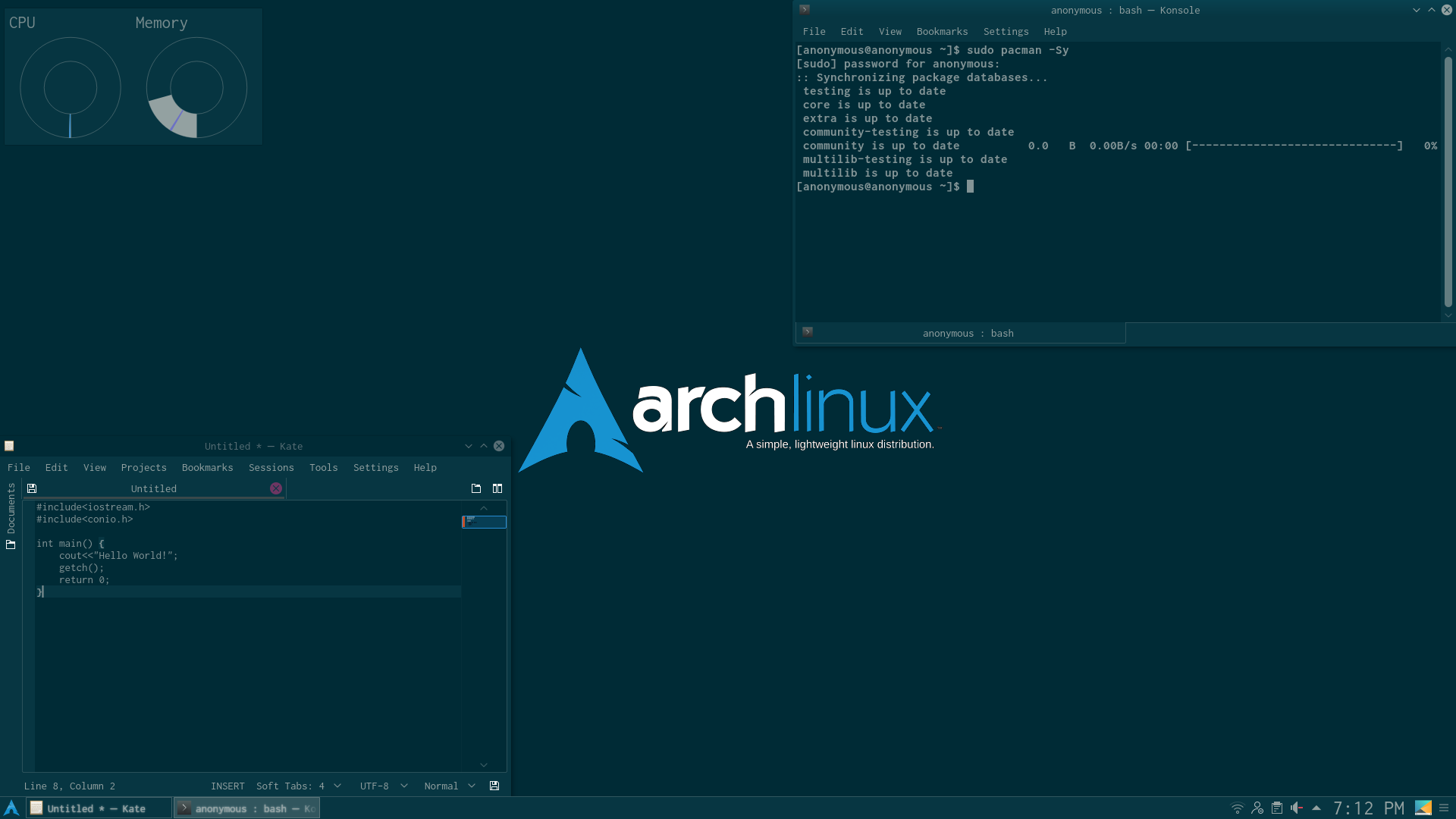This screenshot has height=819, width=1456.
Task: Open the File menu in Kate editor
Action: click(x=18, y=467)
